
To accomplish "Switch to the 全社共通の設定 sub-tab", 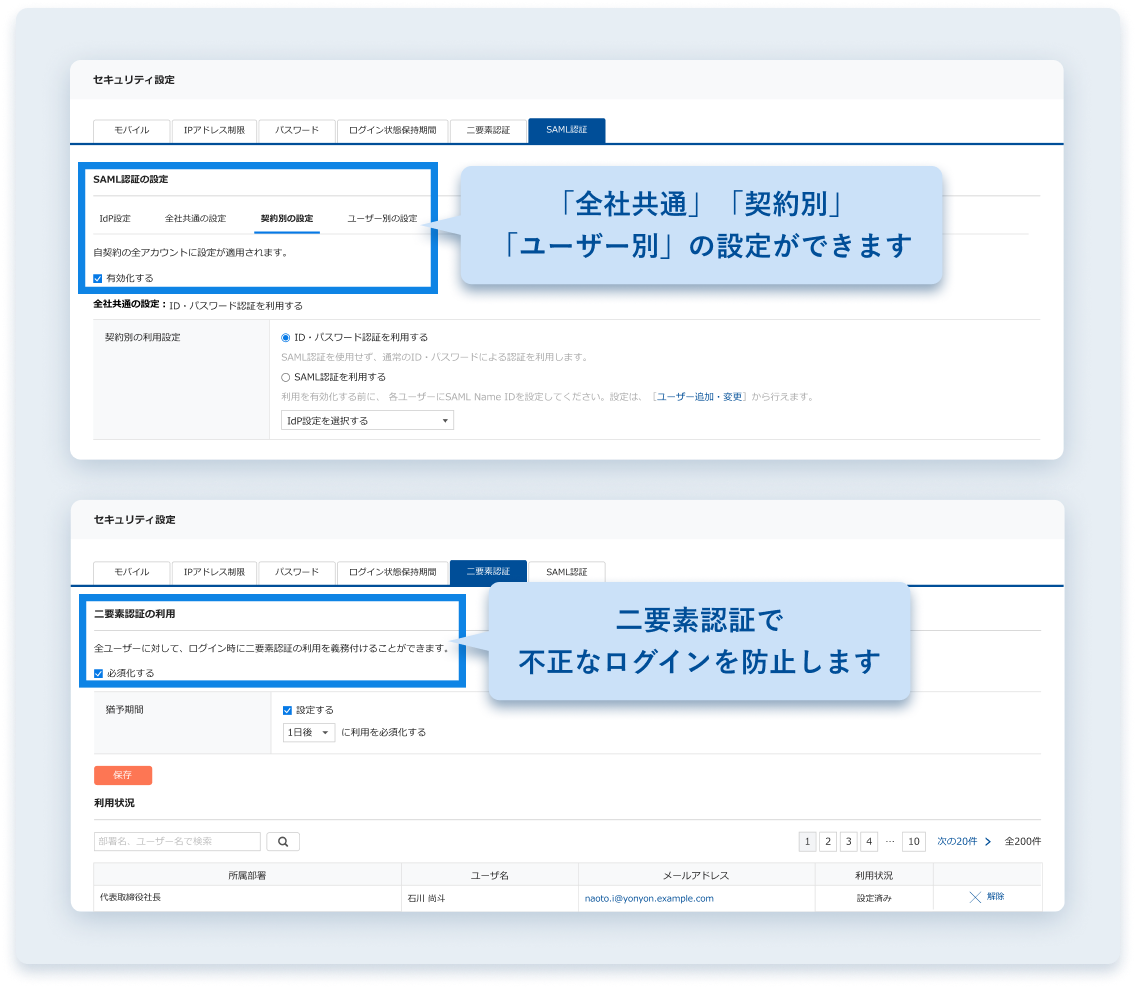I will [x=195, y=219].
